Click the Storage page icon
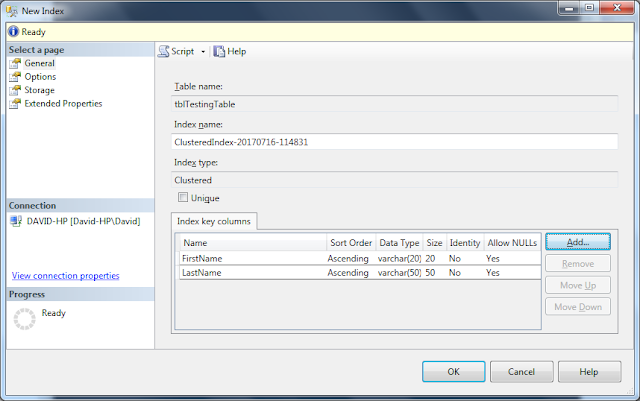 [x=15, y=90]
